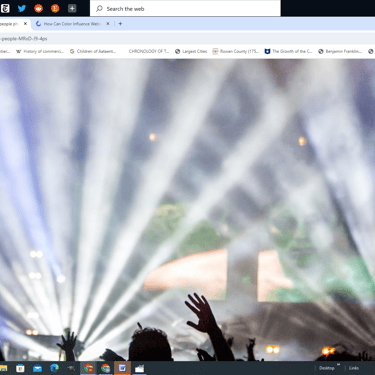Switch to the first Chrome taskbar window
This screenshot has height=375, width=375.
click(88, 368)
